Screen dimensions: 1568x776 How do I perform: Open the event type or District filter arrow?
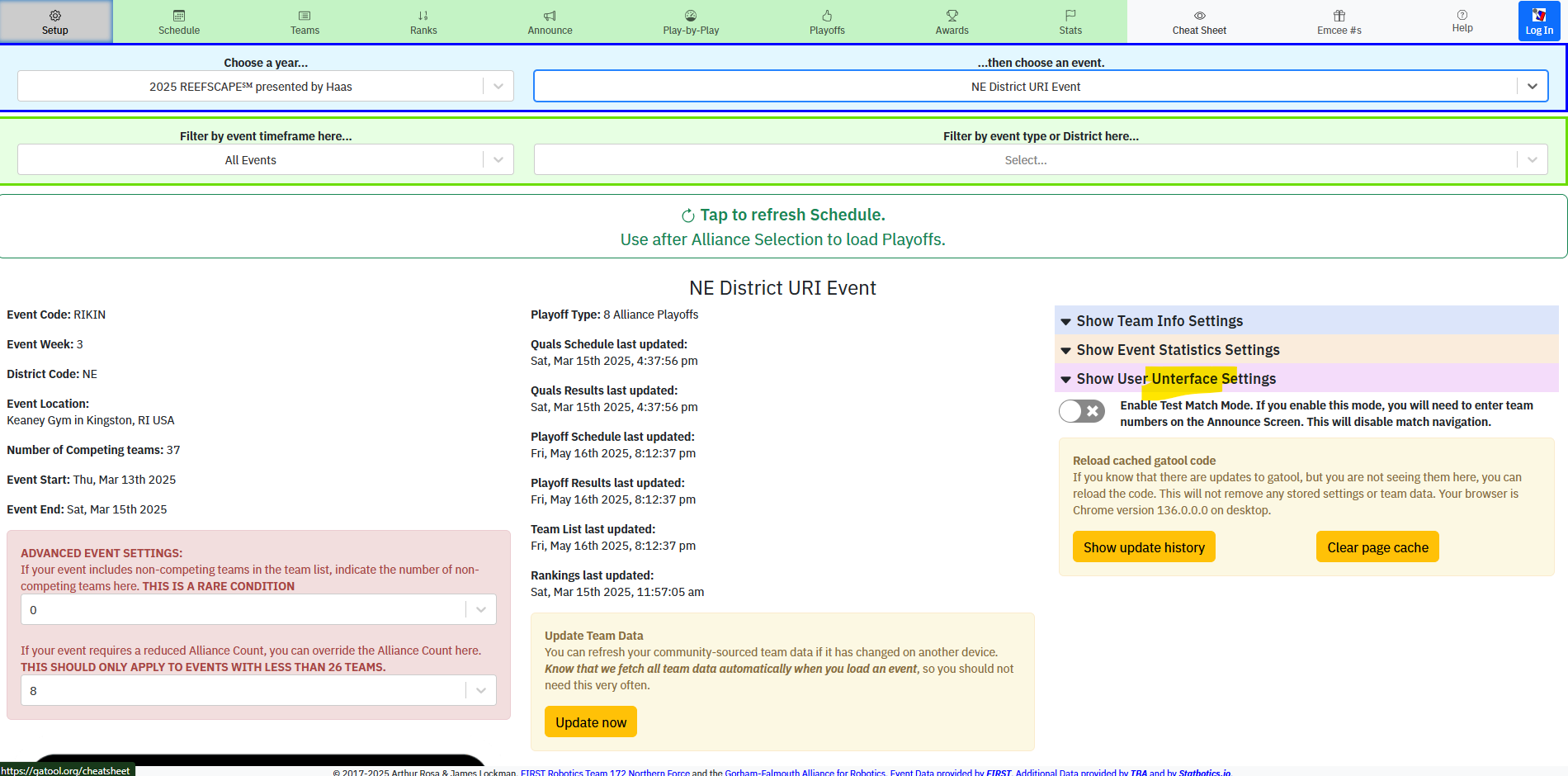click(1533, 159)
